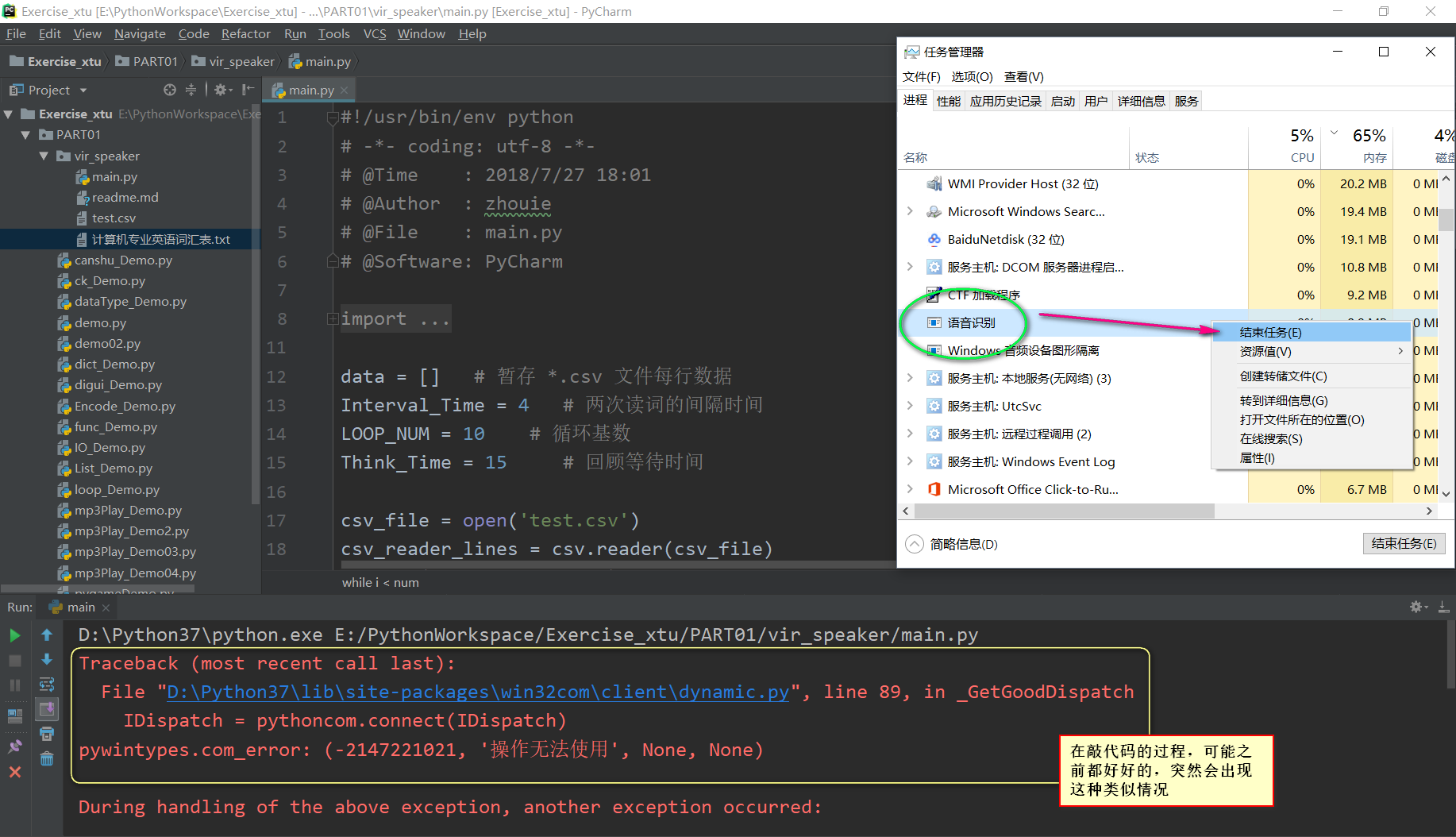The width and height of the screenshot is (1456, 837).
Task: Locate current file in Project tree
Action: point(170,90)
